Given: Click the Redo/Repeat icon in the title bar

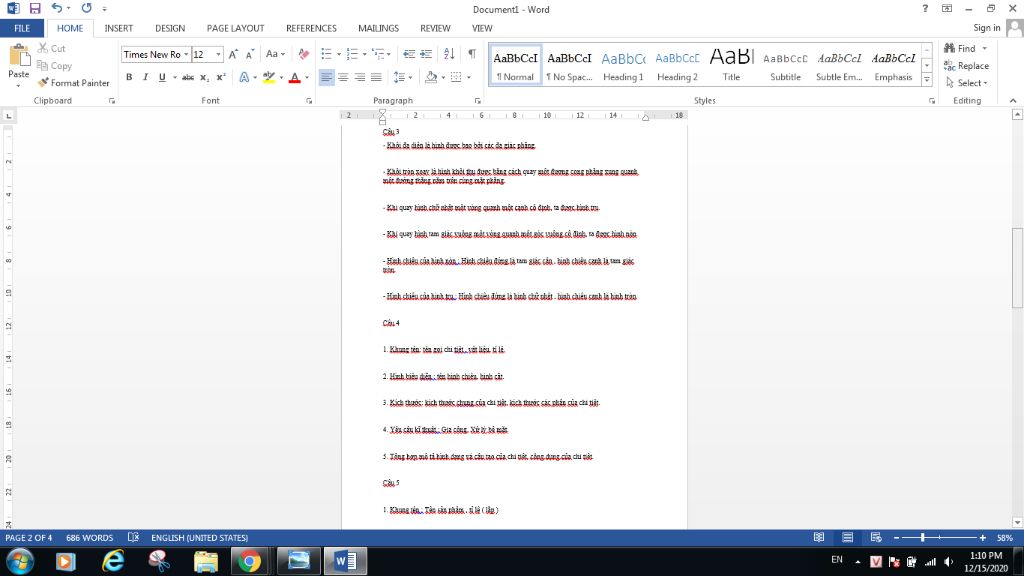Looking at the screenshot, I should (86, 8).
